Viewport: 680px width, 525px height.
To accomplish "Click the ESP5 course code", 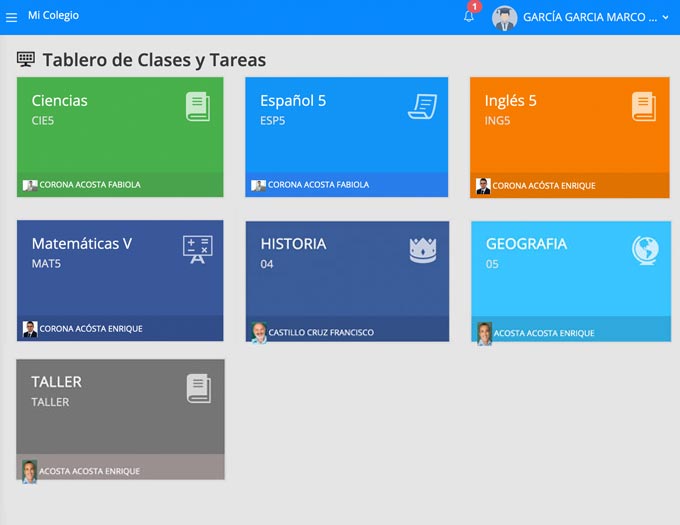I will point(272,121).
